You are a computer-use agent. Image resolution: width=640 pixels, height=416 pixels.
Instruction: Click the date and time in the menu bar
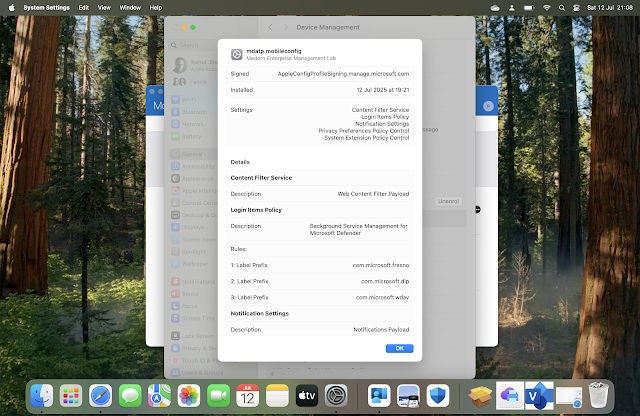610,7
